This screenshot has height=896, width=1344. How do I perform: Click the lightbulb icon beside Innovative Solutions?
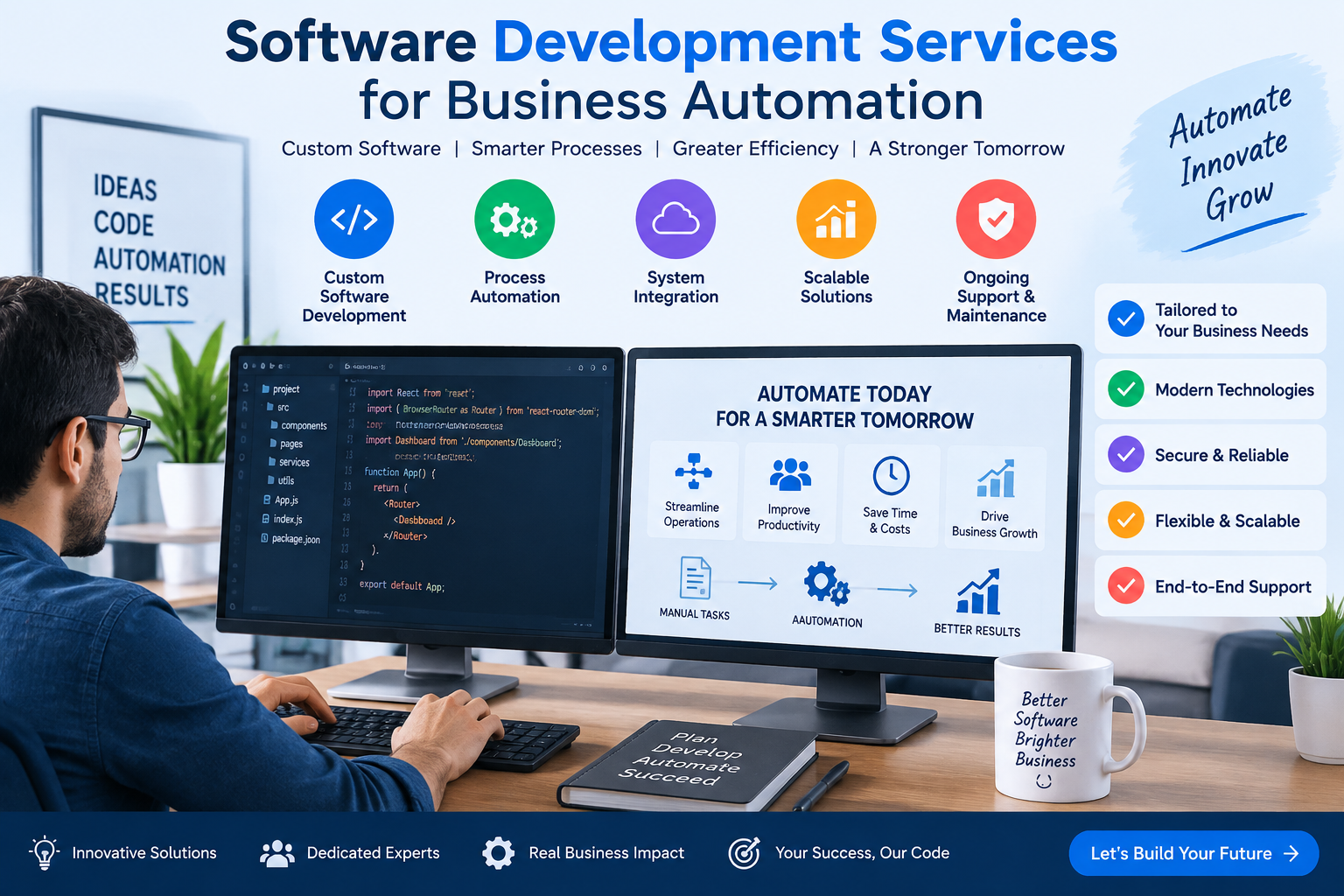(x=44, y=852)
